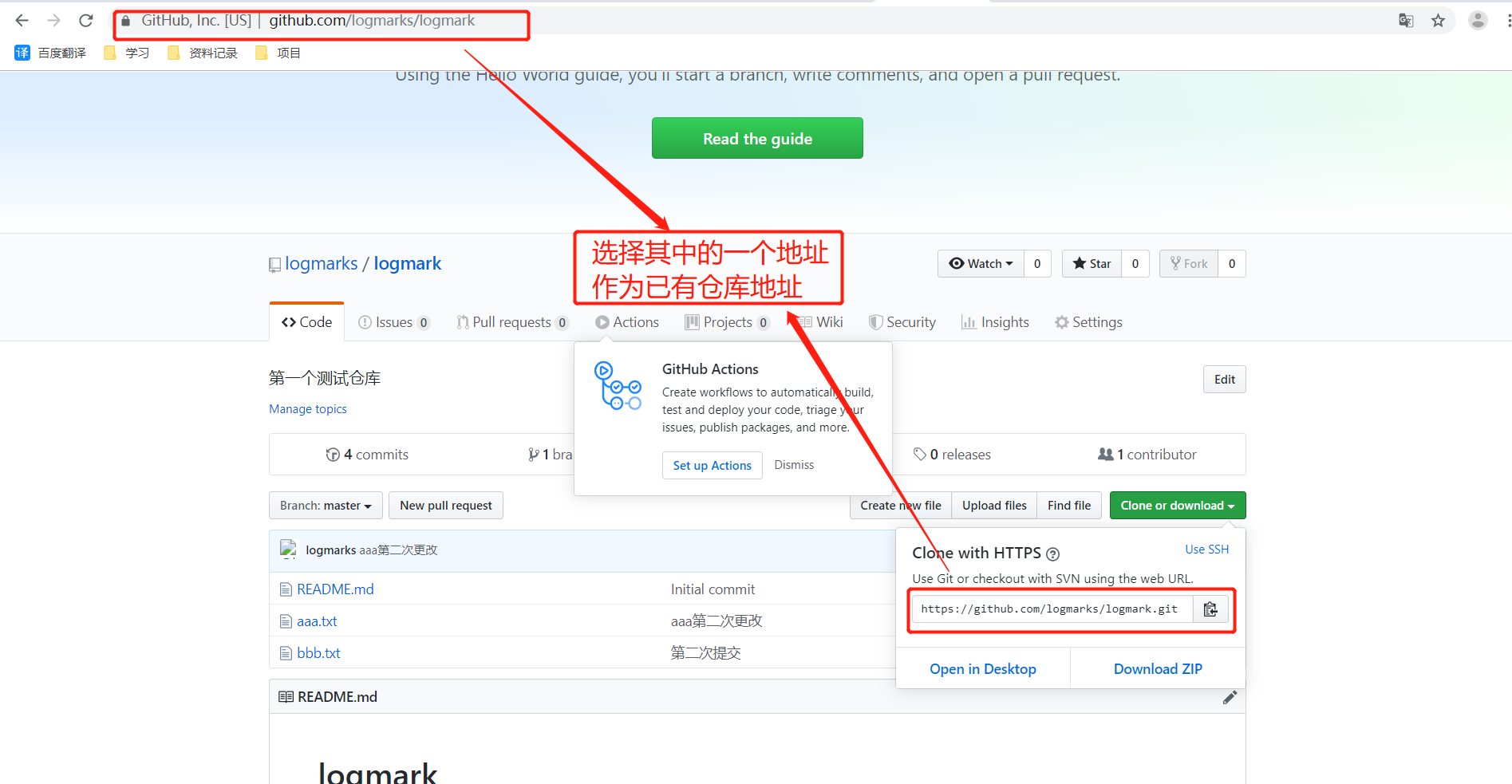Screen dimensions: 1512x784
Task: Click Download ZIP
Action: [x=1158, y=669]
